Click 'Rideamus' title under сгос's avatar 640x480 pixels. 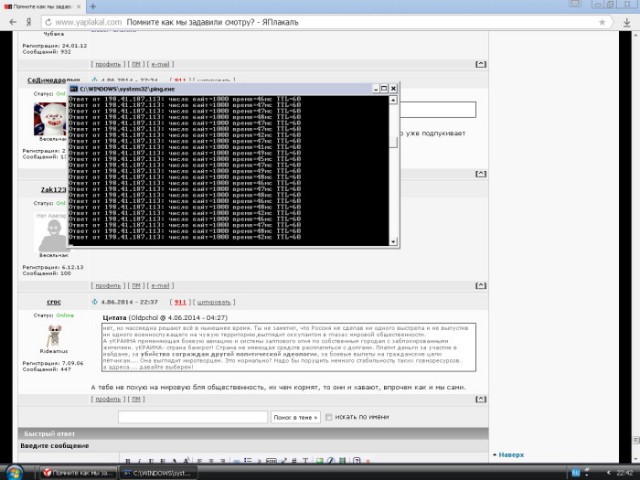click(x=54, y=351)
